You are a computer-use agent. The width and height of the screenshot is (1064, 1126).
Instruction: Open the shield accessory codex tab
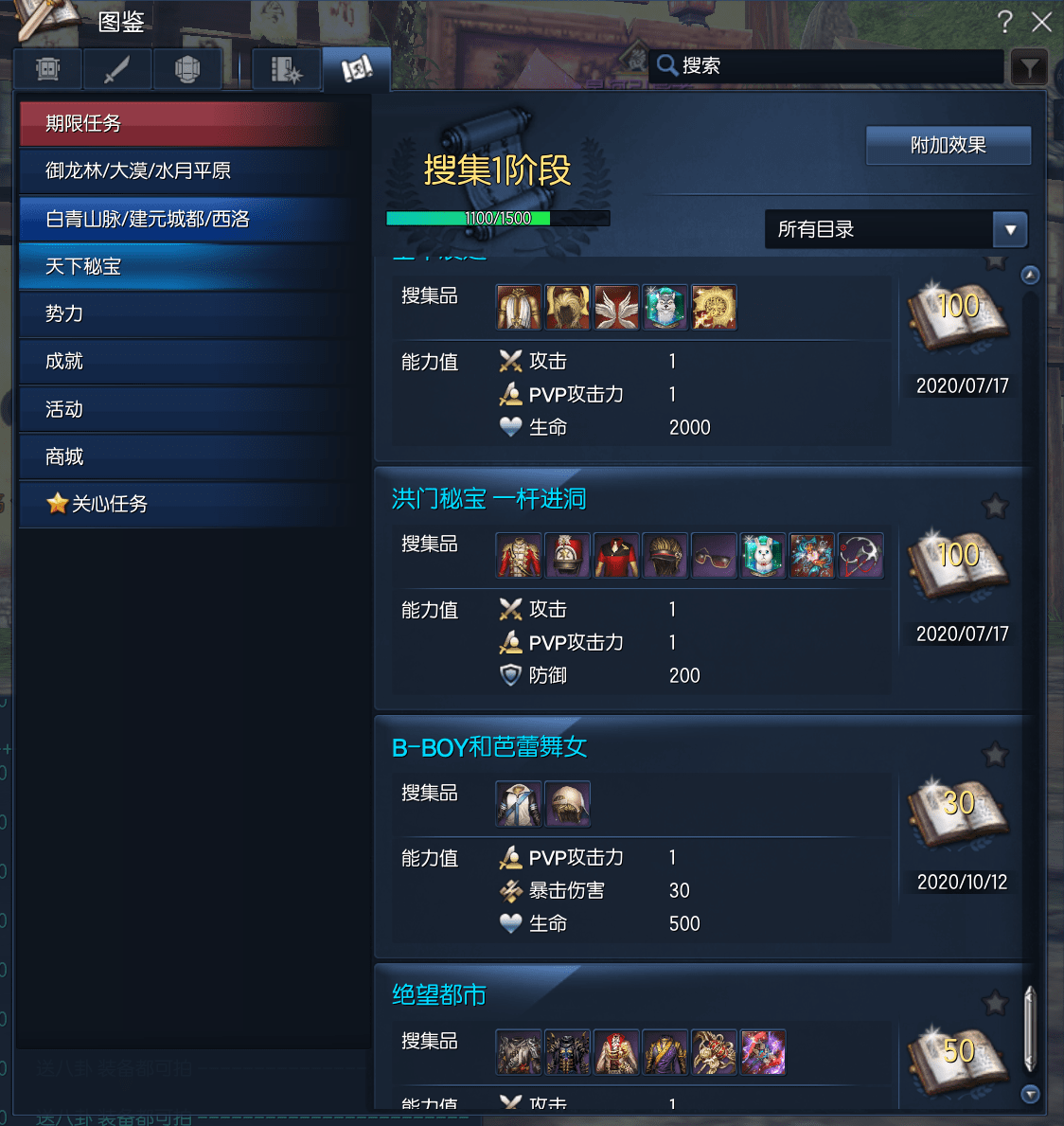pyautogui.click(x=186, y=70)
